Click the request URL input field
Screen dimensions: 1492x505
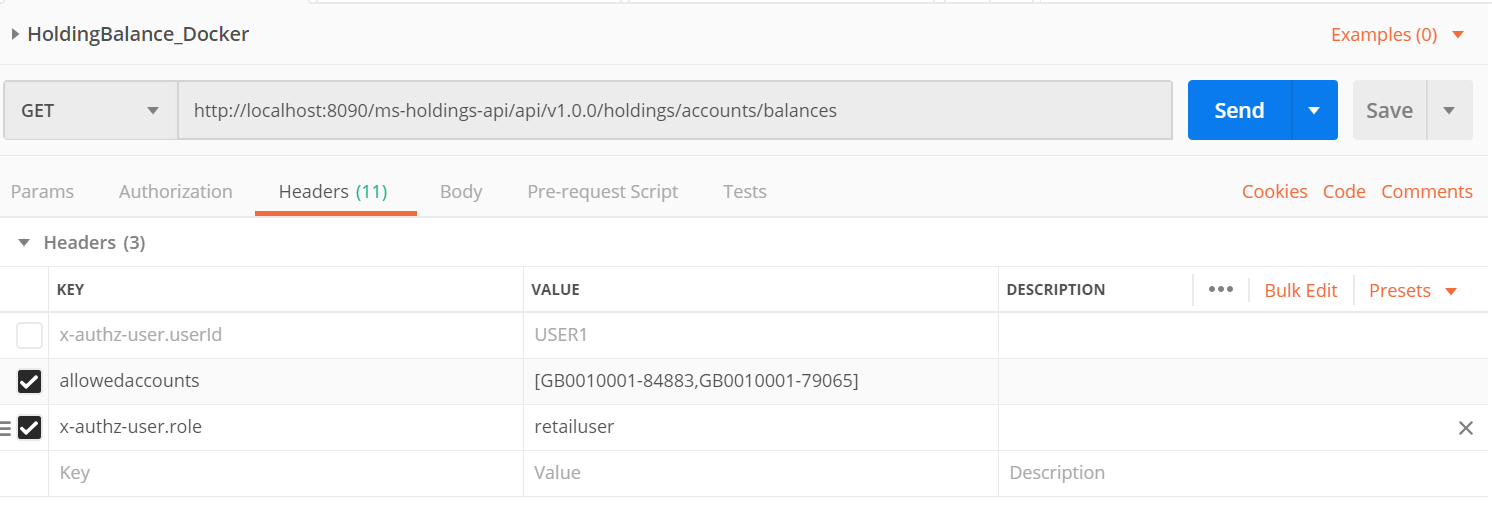pyautogui.click(x=675, y=110)
